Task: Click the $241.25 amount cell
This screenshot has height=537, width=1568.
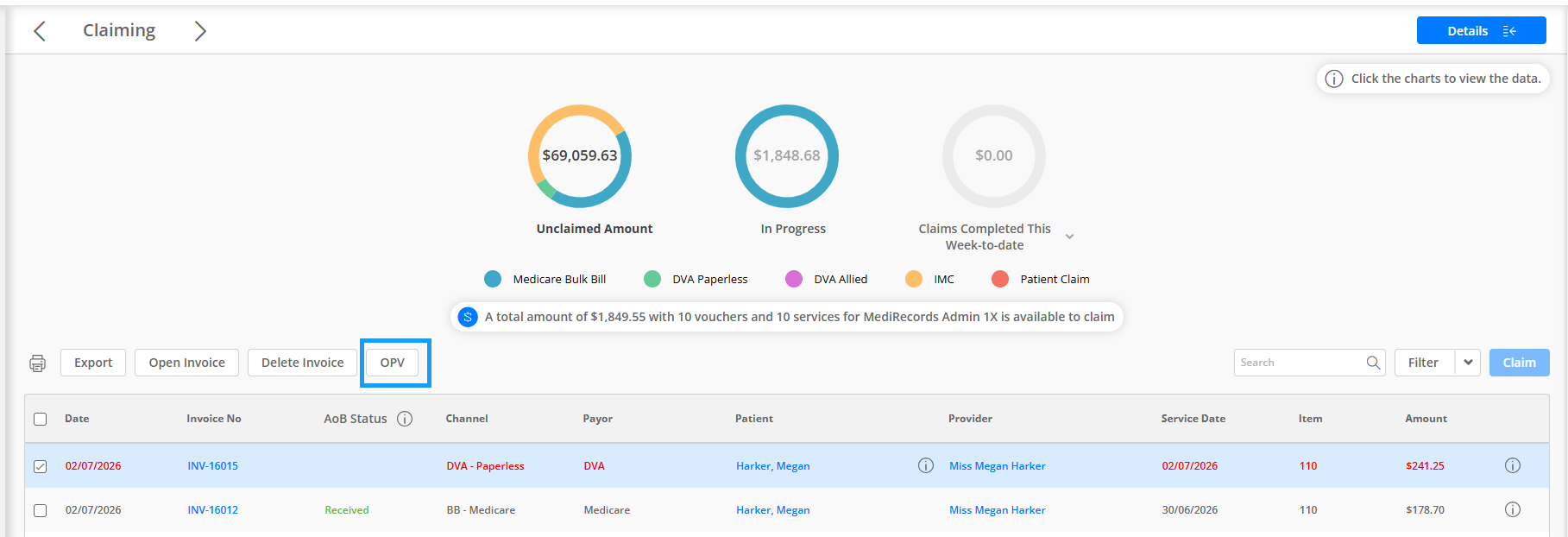Action: 1425,466
